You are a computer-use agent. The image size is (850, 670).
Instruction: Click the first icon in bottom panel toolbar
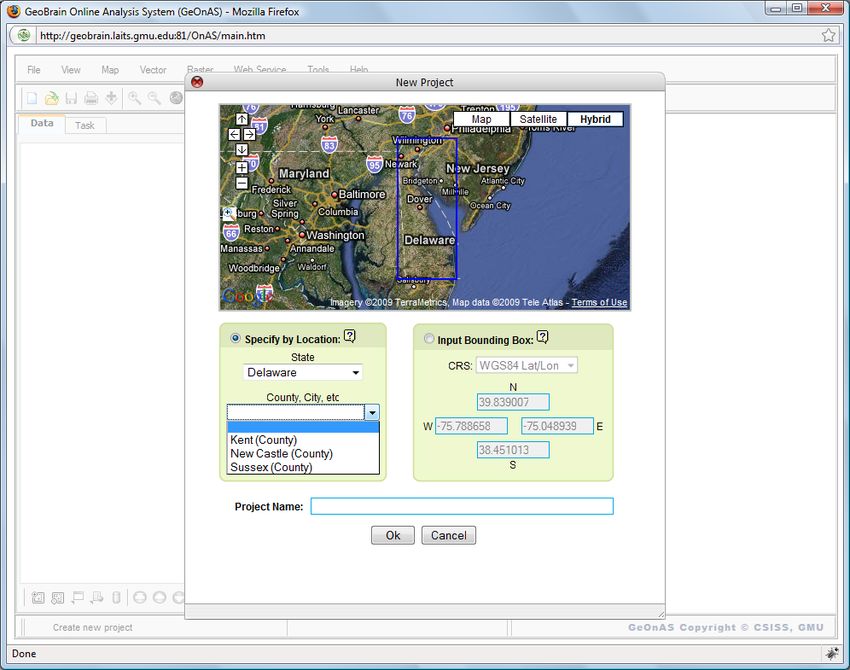(x=38, y=597)
